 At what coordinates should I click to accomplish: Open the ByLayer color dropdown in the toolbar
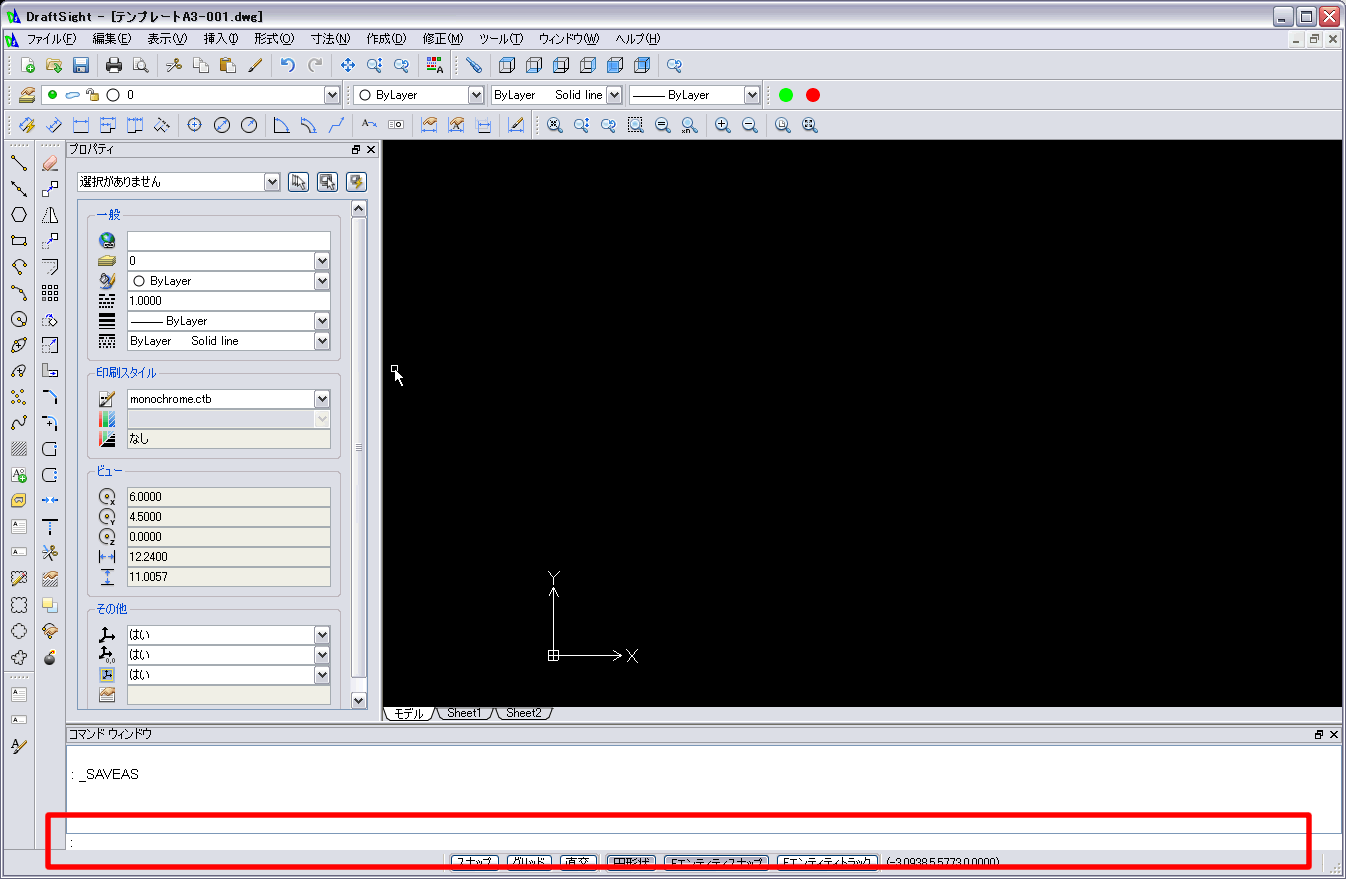[476, 95]
